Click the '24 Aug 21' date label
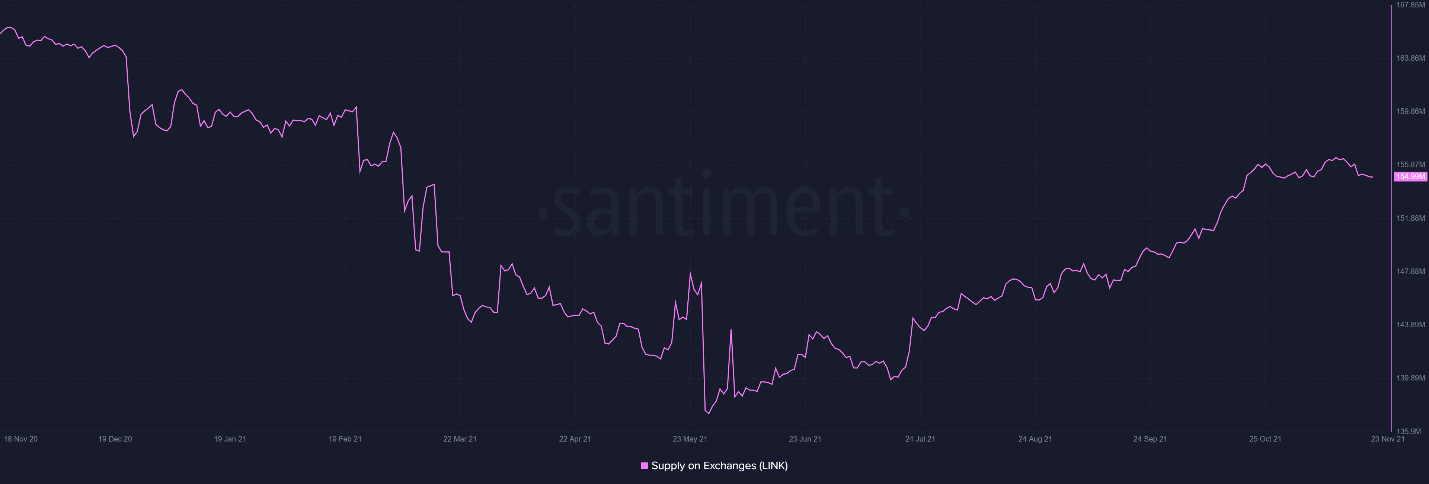 (x=1035, y=439)
